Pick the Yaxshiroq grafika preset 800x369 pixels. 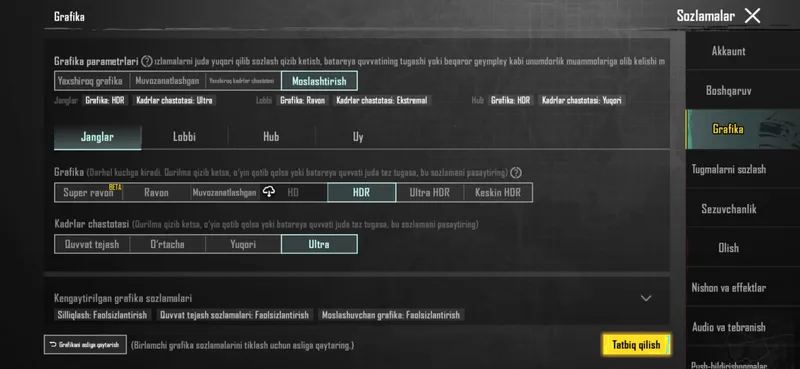tap(90, 81)
